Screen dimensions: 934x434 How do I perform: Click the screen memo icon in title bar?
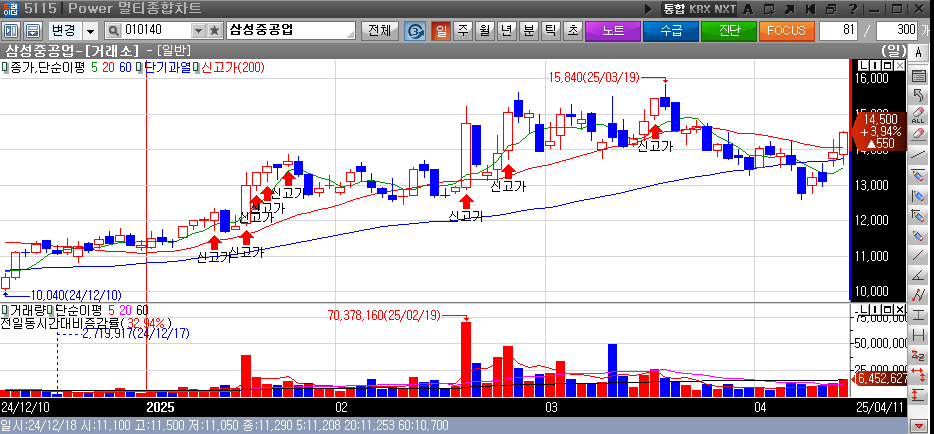tap(769, 9)
